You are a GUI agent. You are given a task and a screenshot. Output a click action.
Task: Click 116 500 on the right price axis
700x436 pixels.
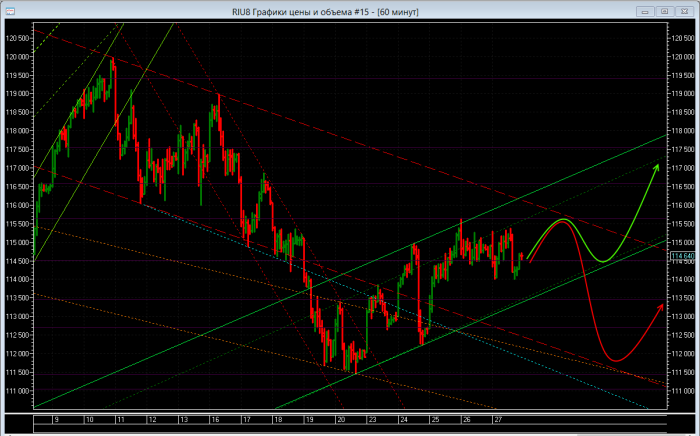pos(683,187)
